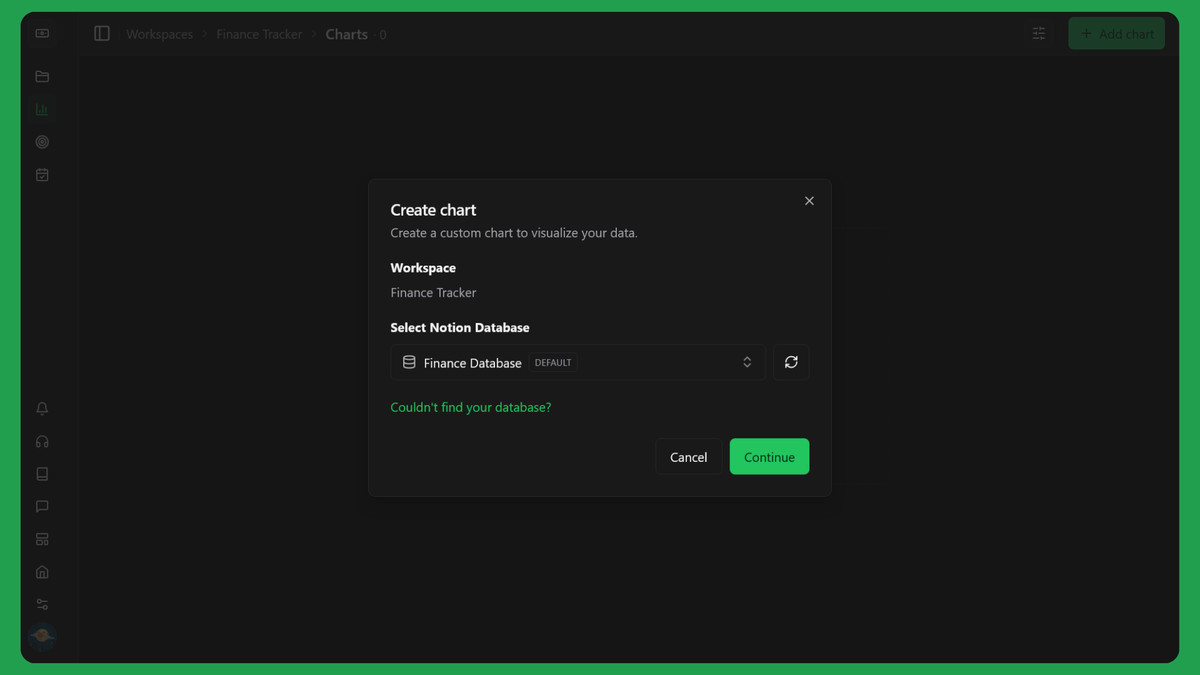The width and height of the screenshot is (1200, 675).
Task: Toggle the sidebar panel icon in header
Action: click(x=102, y=34)
